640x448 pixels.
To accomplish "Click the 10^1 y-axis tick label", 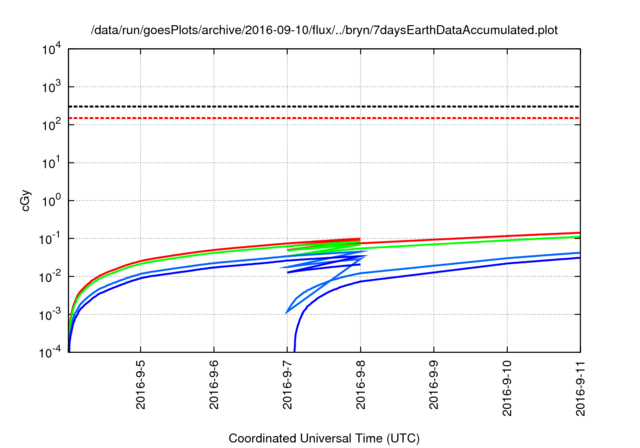I will click(52, 163).
